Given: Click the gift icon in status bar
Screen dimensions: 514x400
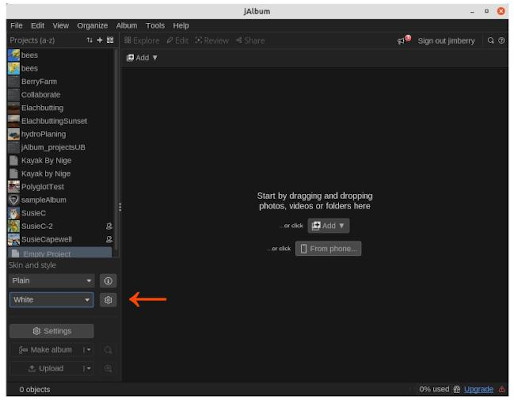Looking at the screenshot, I should 457,389.
